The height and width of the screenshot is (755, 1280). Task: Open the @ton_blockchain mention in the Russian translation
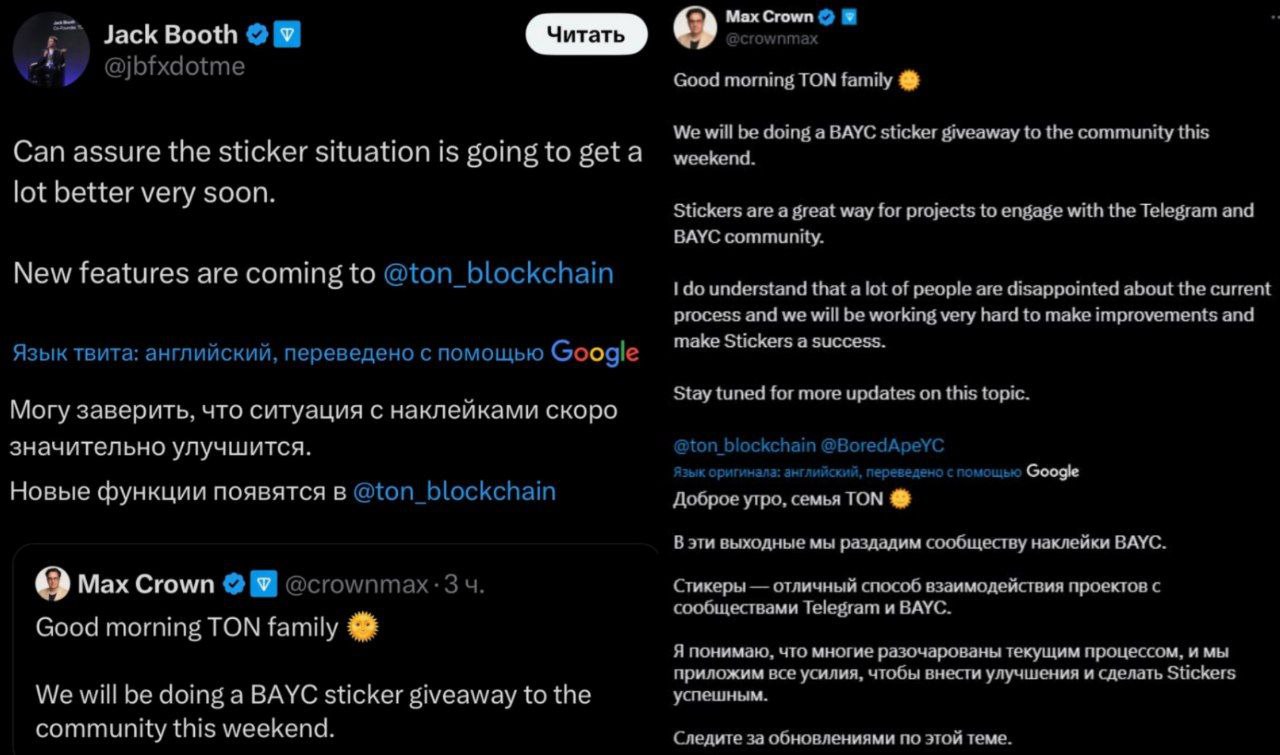[x=454, y=491]
